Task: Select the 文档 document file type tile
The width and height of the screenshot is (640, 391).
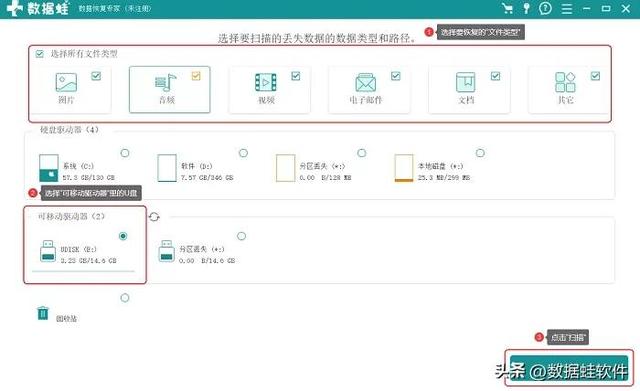Action: (469, 90)
